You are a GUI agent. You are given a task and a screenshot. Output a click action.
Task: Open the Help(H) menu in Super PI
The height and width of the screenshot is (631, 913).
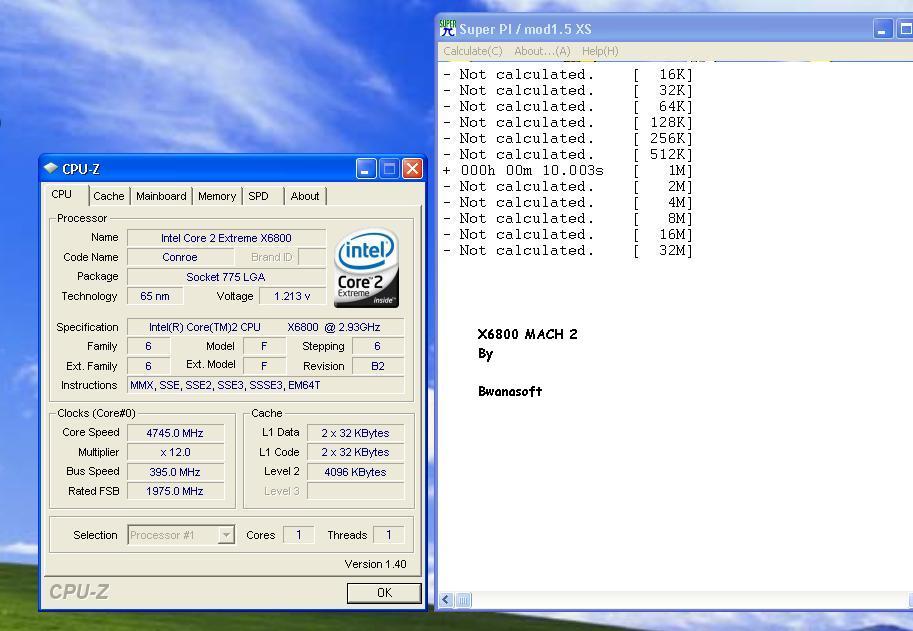[600, 51]
